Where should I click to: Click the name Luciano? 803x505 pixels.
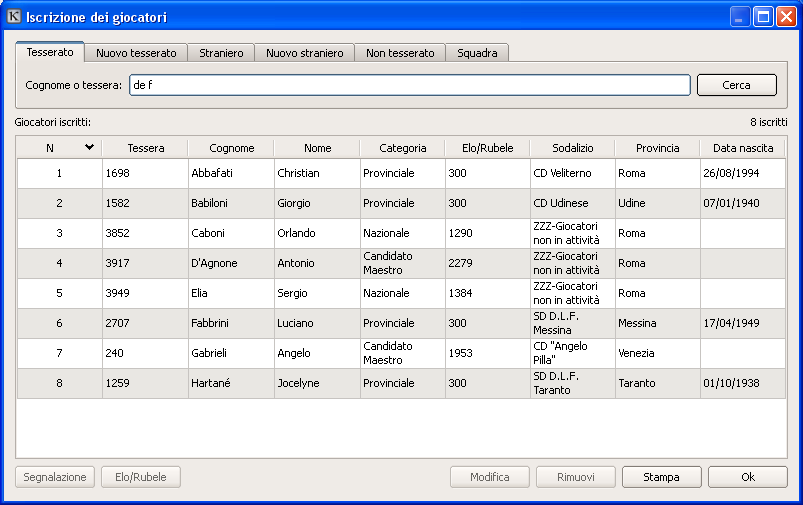[295, 323]
